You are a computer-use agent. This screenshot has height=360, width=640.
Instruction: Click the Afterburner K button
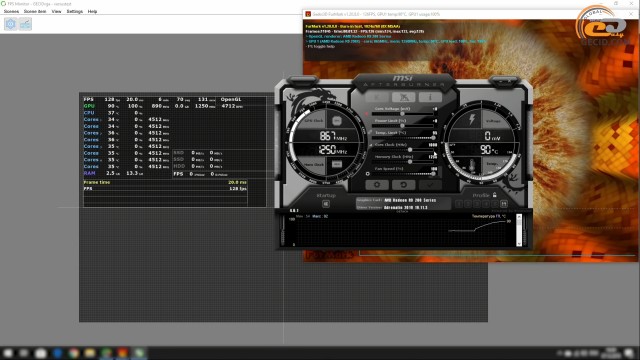coord(376,97)
